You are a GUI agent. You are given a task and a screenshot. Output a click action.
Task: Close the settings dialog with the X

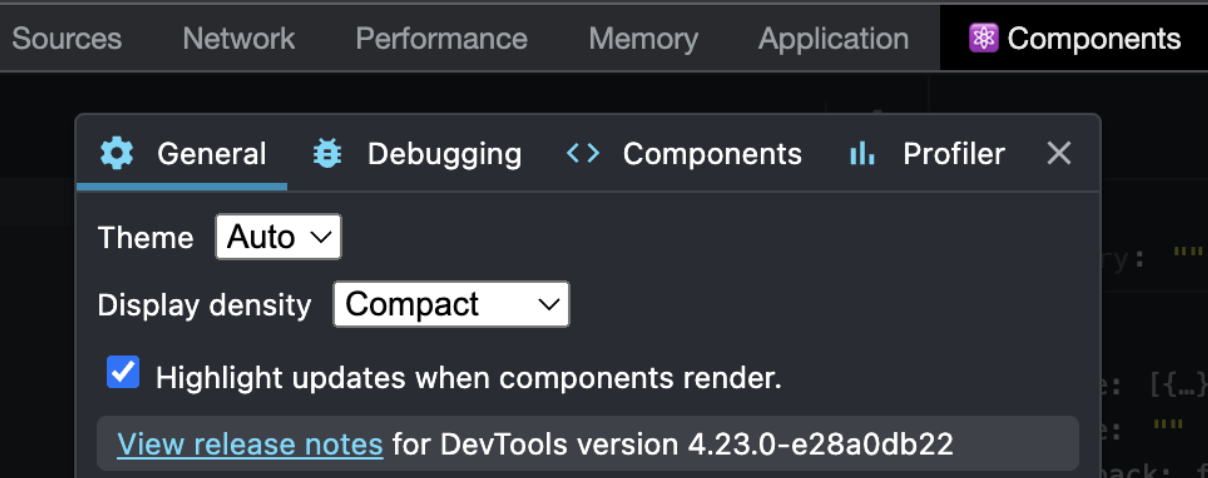coord(1059,153)
